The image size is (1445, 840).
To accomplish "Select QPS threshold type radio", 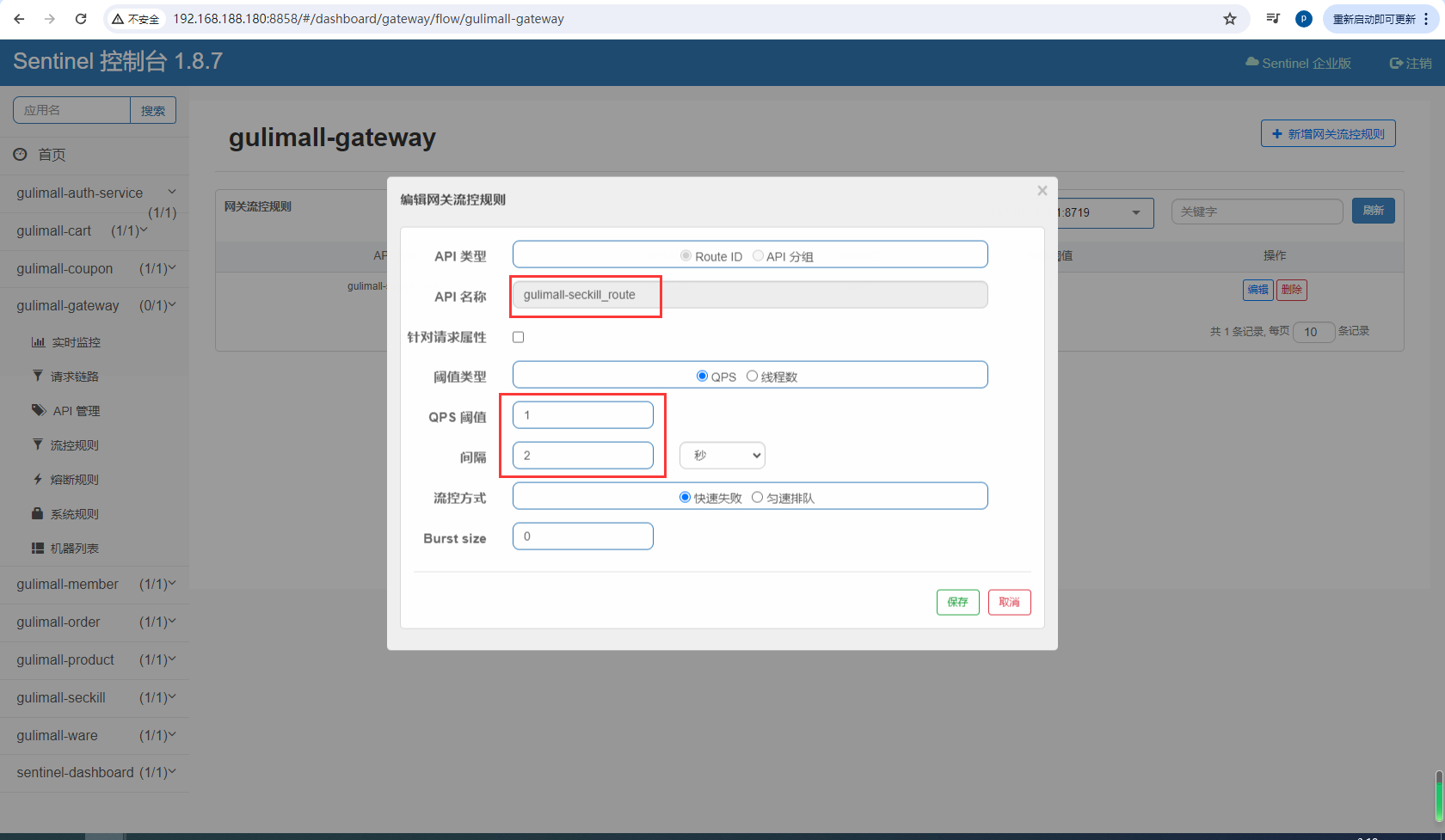I will pyautogui.click(x=702, y=377).
